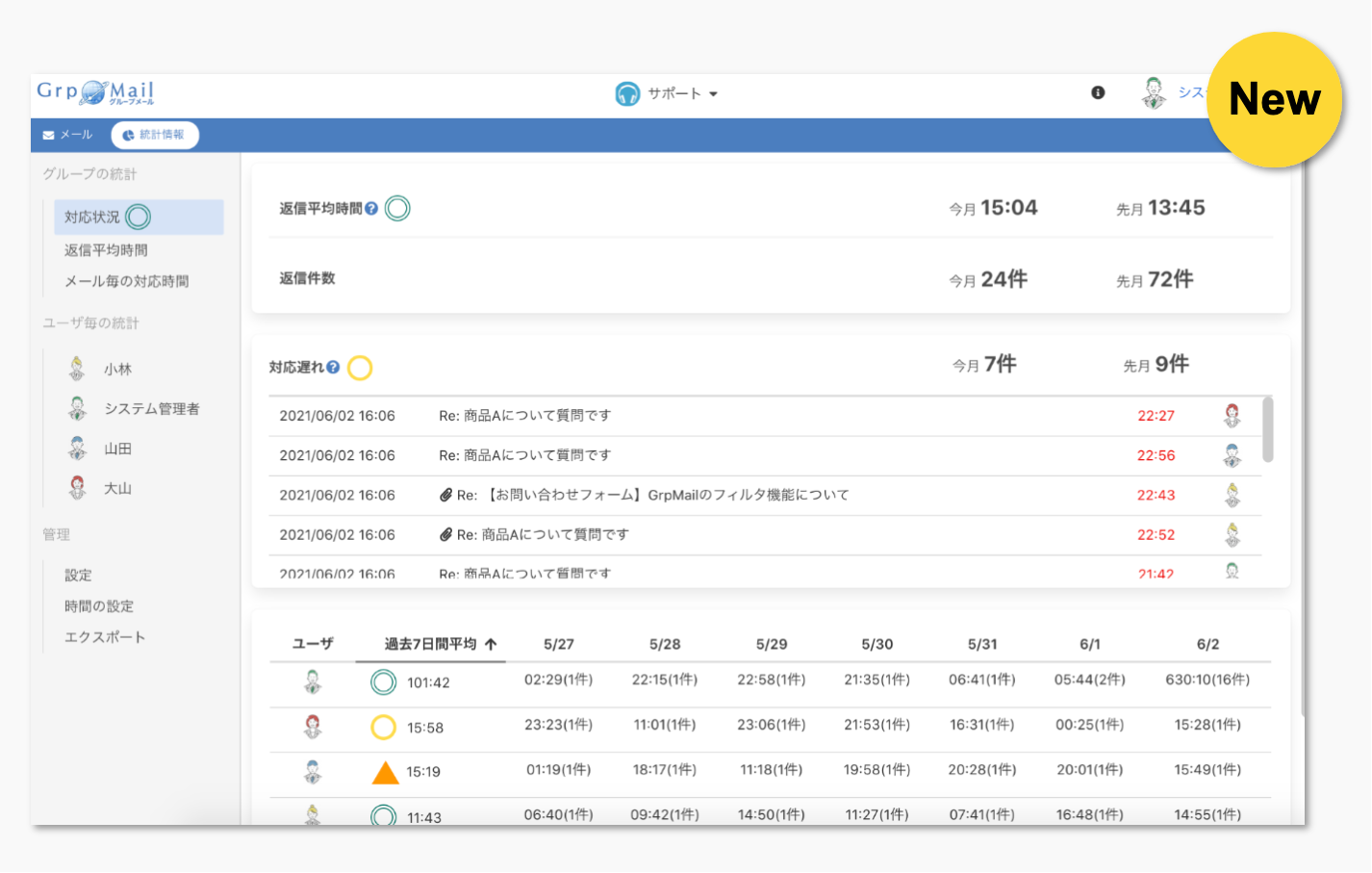Viewport: 1372px width, 873px height.
Task: Click the info icon in header
Action: click(1098, 92)
